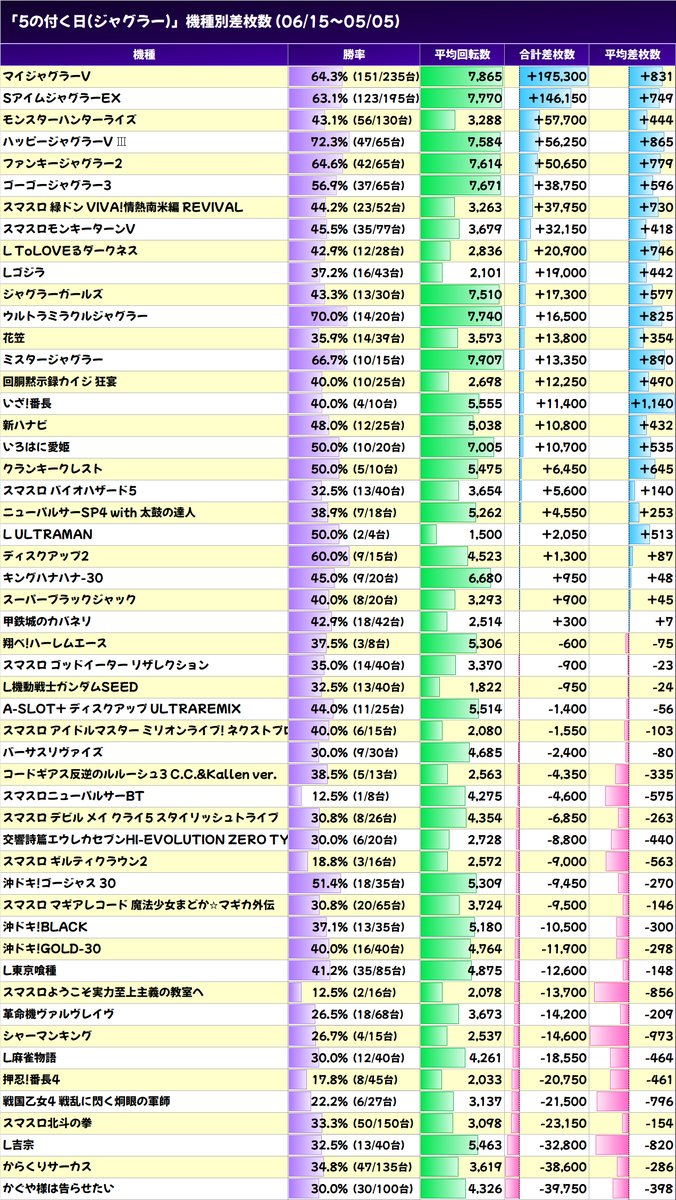Click ウルトラミラクルジャグラー machine name
Image resolution: width=676 pixels, height=1200 pixels.
pyautogui.click(x=76, y=316)
